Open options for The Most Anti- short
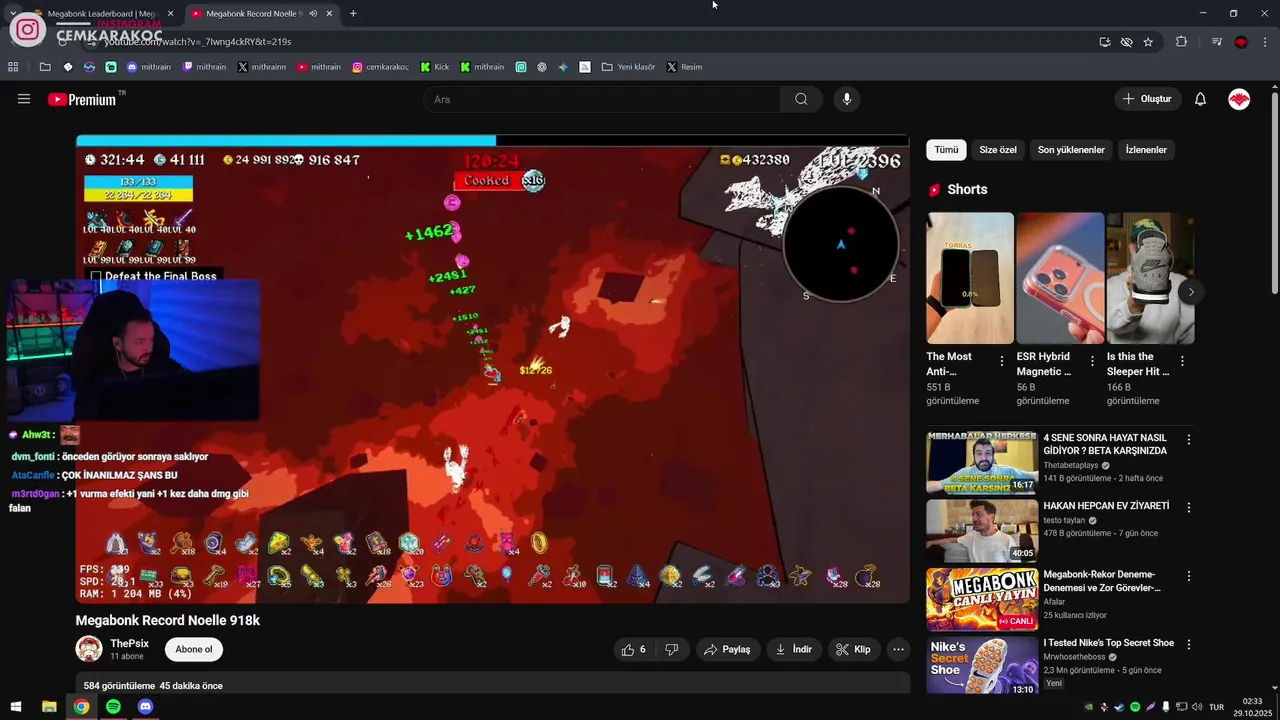Screen dimensions: 1280x720 (1002, 361)
